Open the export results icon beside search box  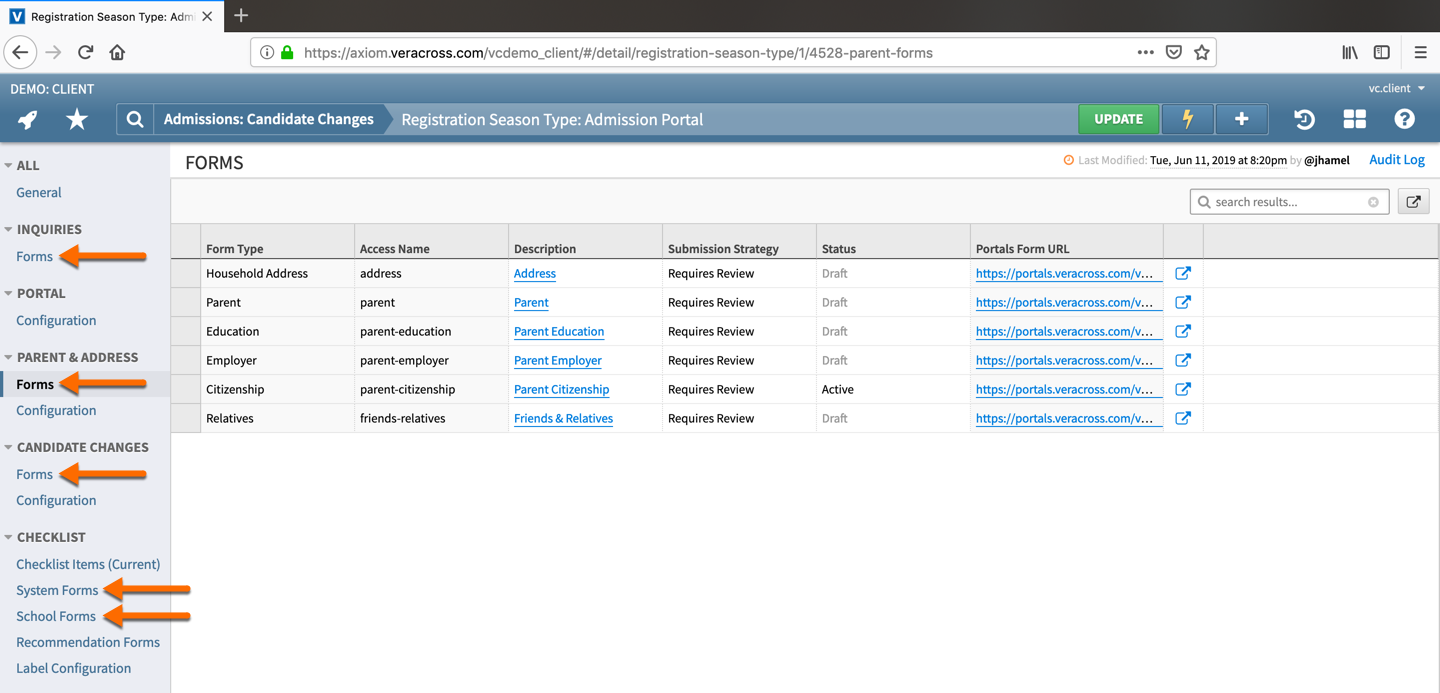(x=1413, y=201)
